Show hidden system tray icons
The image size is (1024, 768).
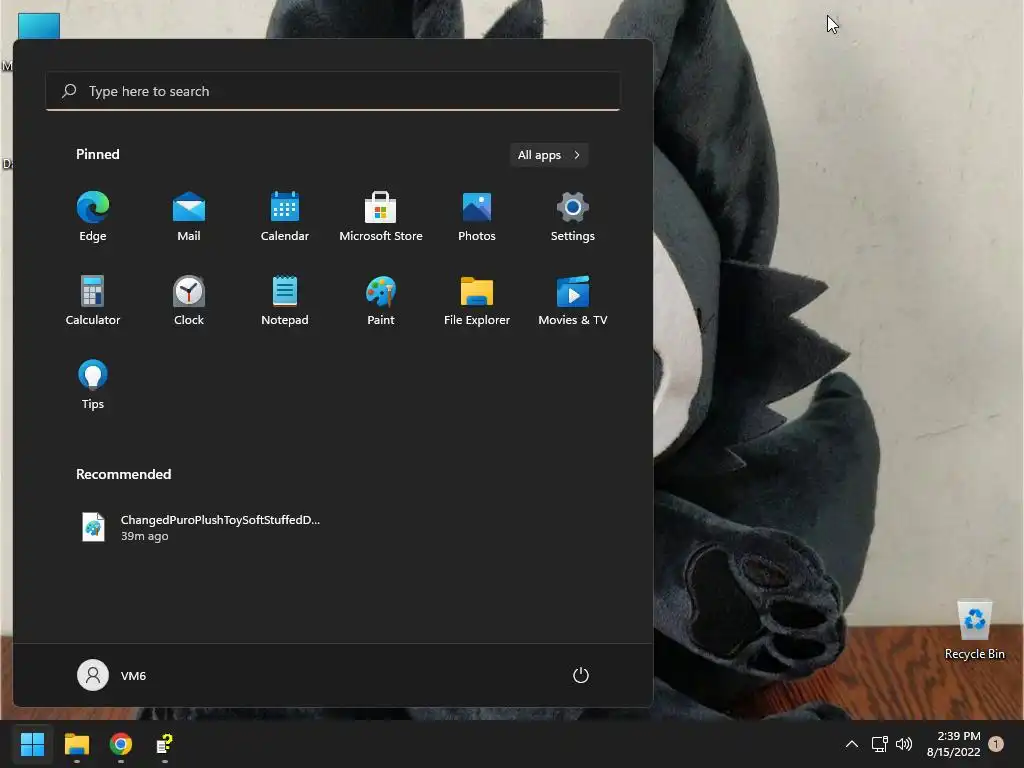852,744
